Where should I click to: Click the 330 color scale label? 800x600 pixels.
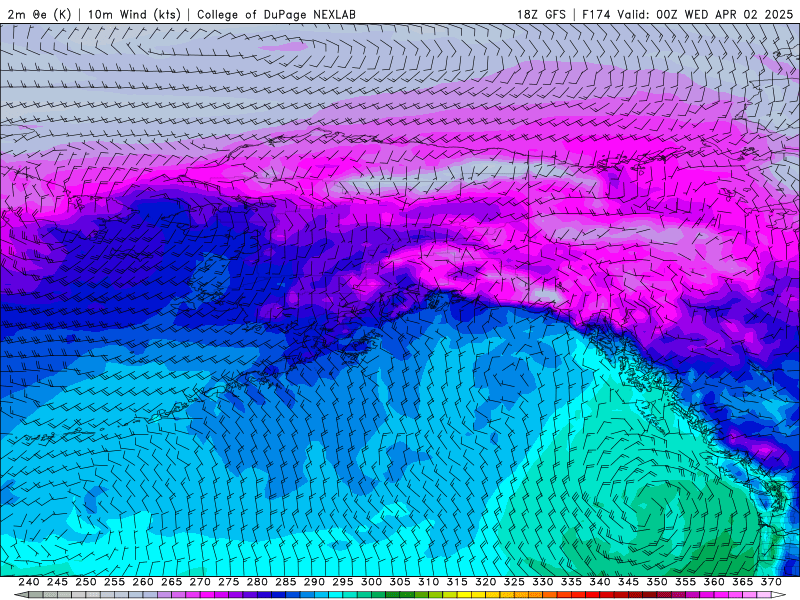(543, 582)
